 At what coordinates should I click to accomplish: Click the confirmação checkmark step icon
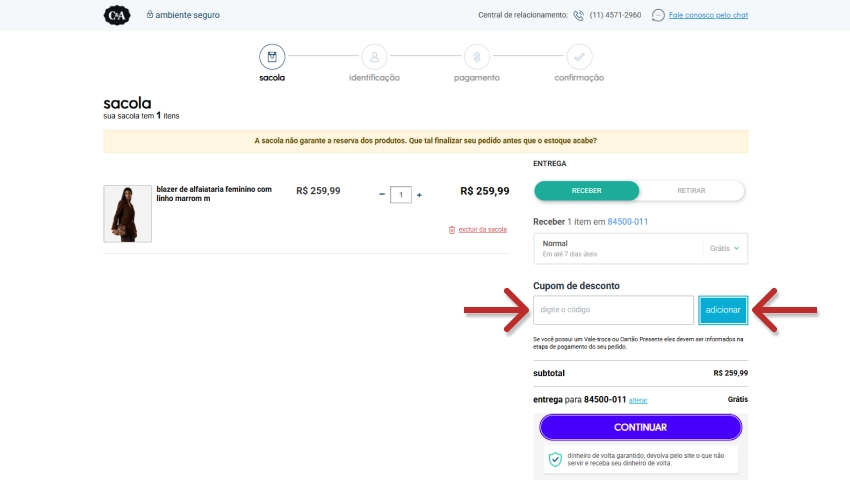(579, 56)
